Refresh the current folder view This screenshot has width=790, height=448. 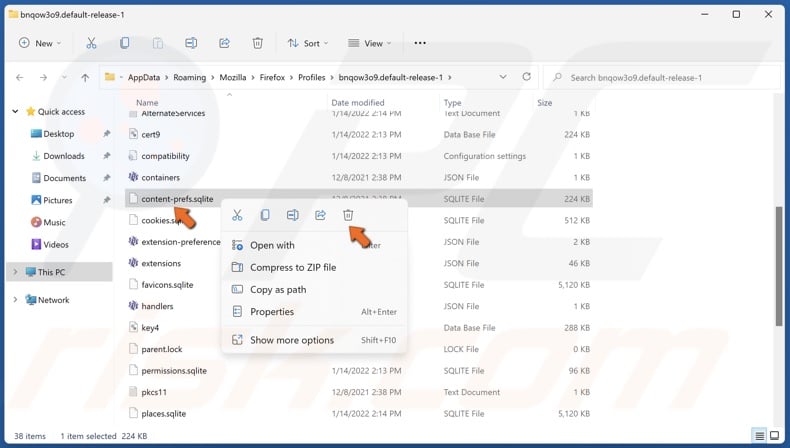click(x=526, y=77)
